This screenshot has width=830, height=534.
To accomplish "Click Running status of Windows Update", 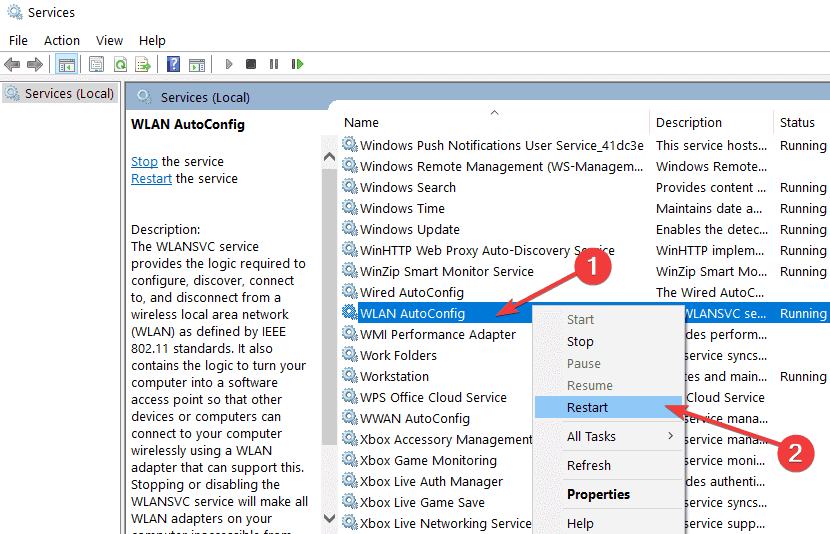I will tap(803, 229).
